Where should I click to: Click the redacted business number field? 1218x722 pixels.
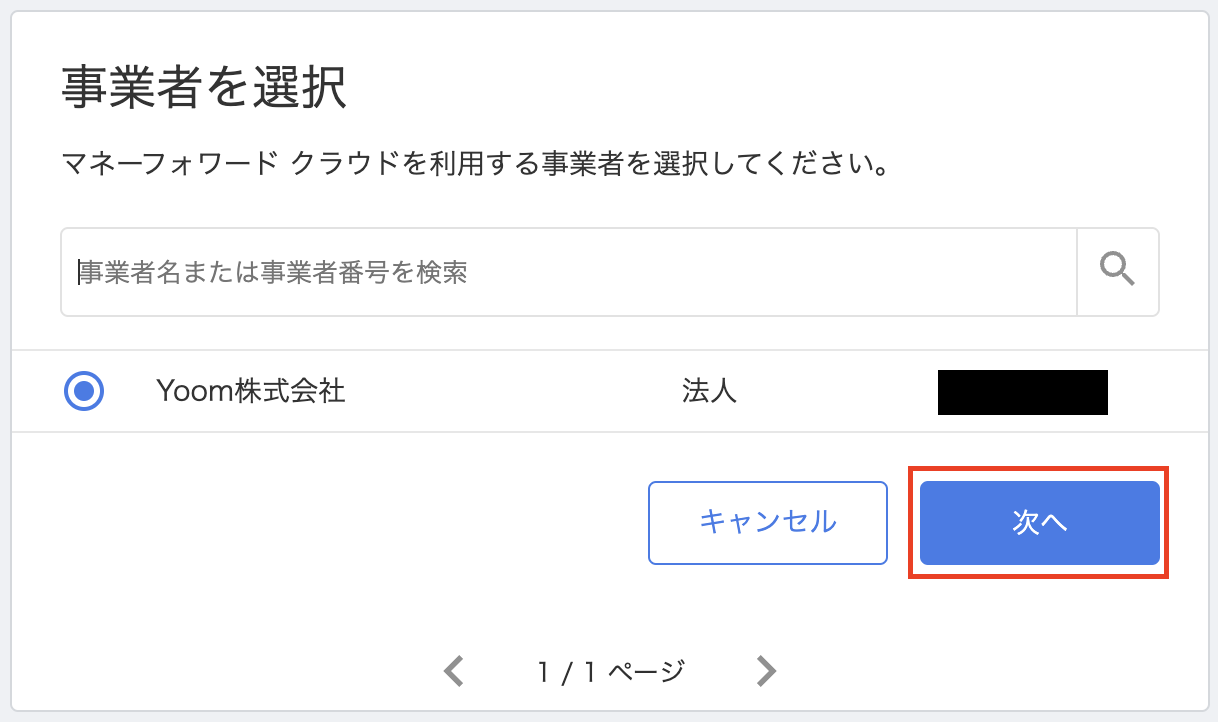[x=1022, y=392]
